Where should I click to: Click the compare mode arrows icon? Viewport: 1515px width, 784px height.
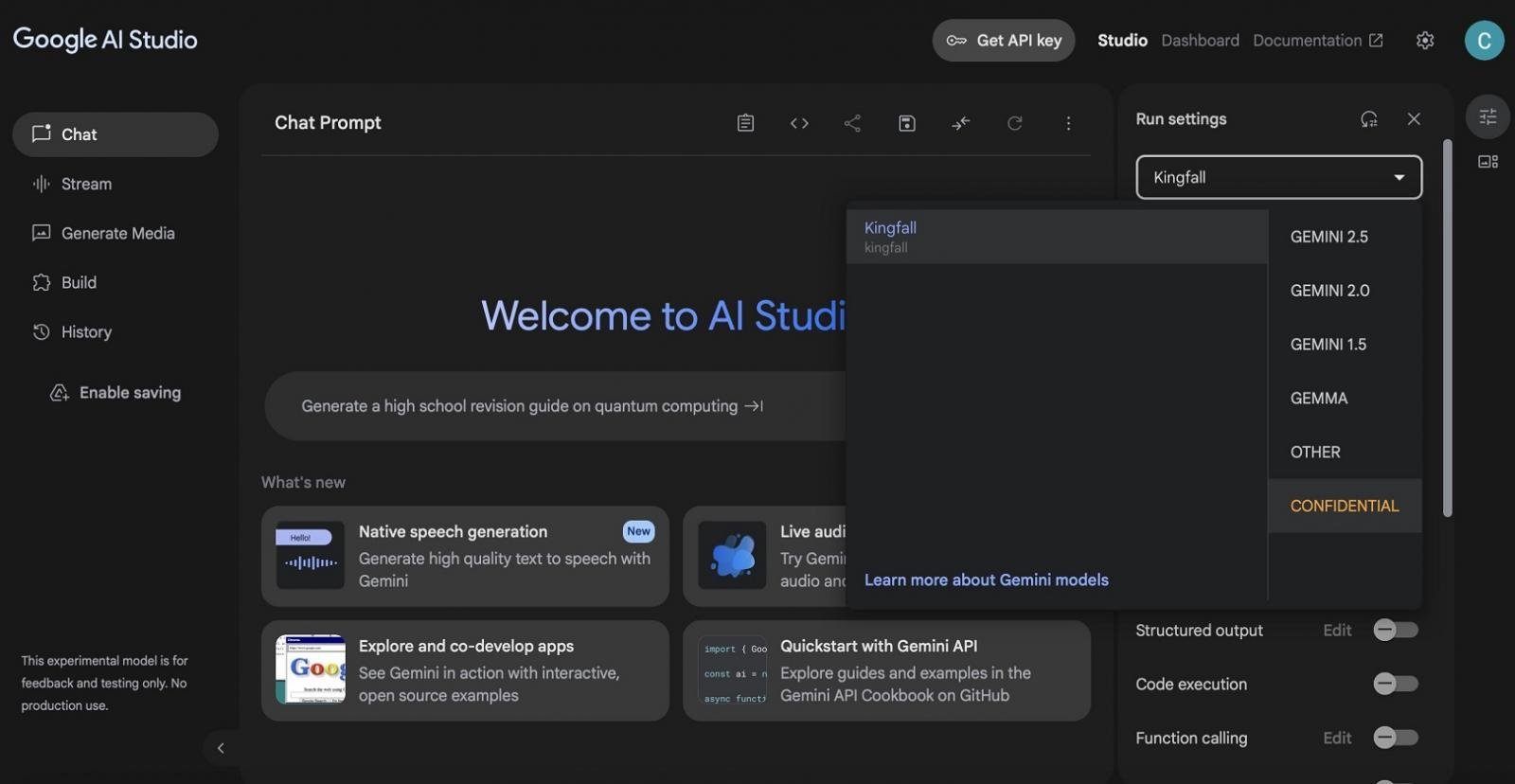(x=960, y=123)
